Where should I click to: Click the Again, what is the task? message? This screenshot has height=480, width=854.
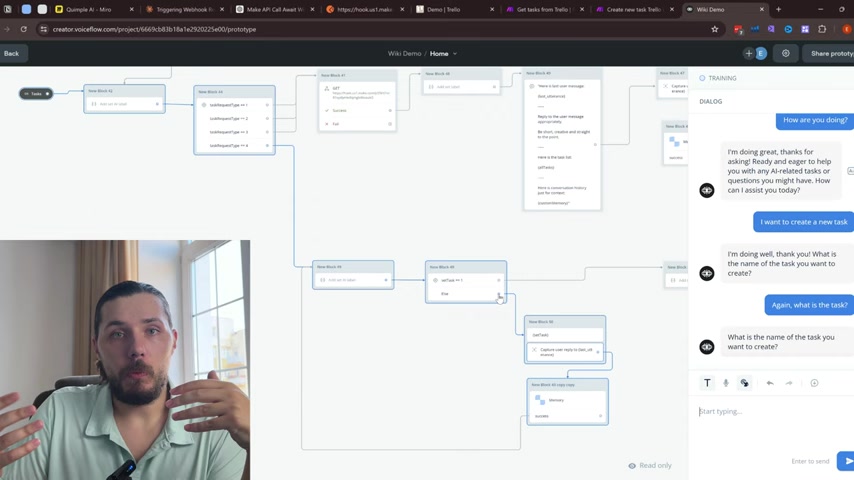click(809, 305)
